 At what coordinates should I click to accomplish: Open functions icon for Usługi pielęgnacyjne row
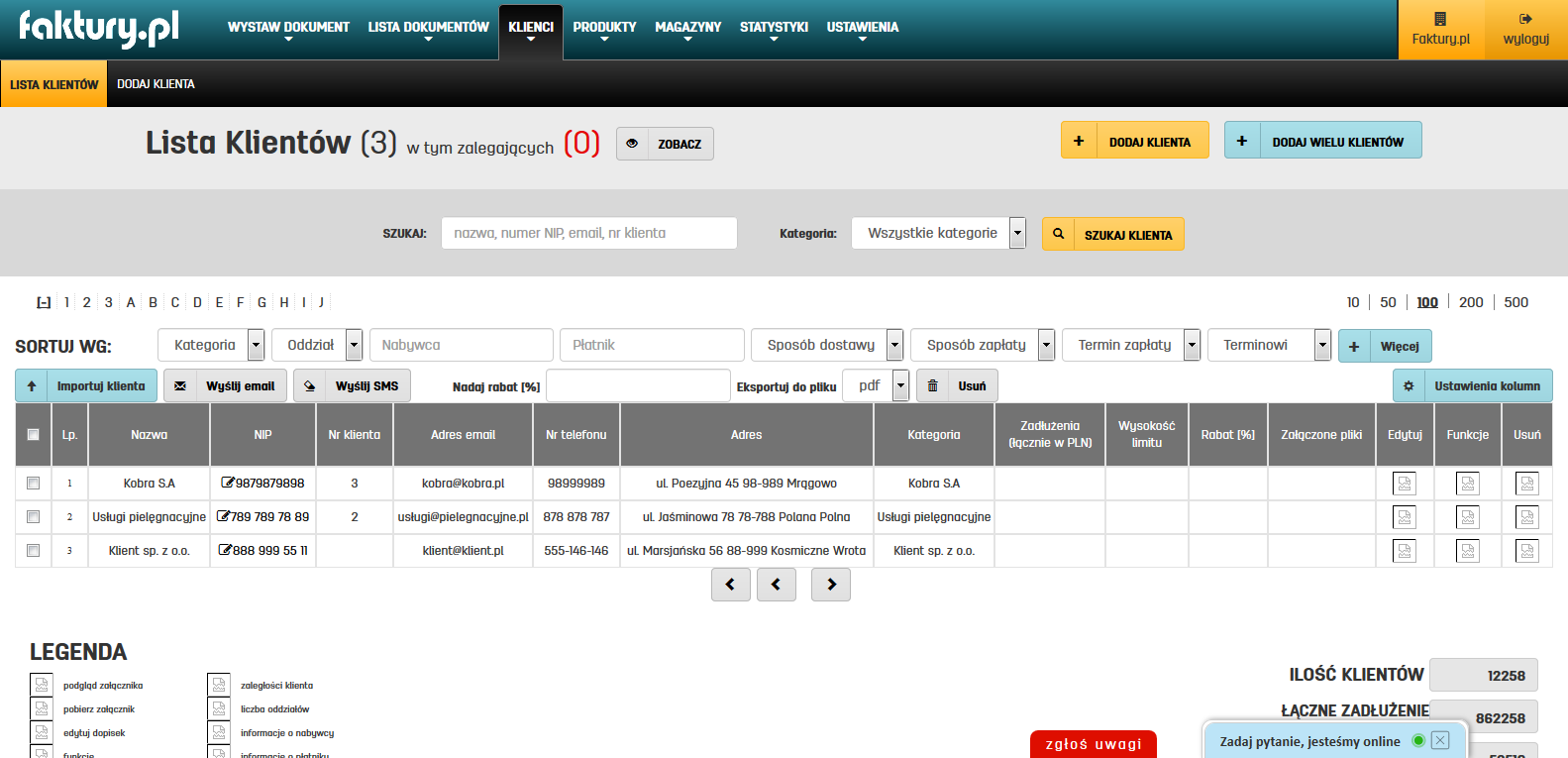[1467, 517]
